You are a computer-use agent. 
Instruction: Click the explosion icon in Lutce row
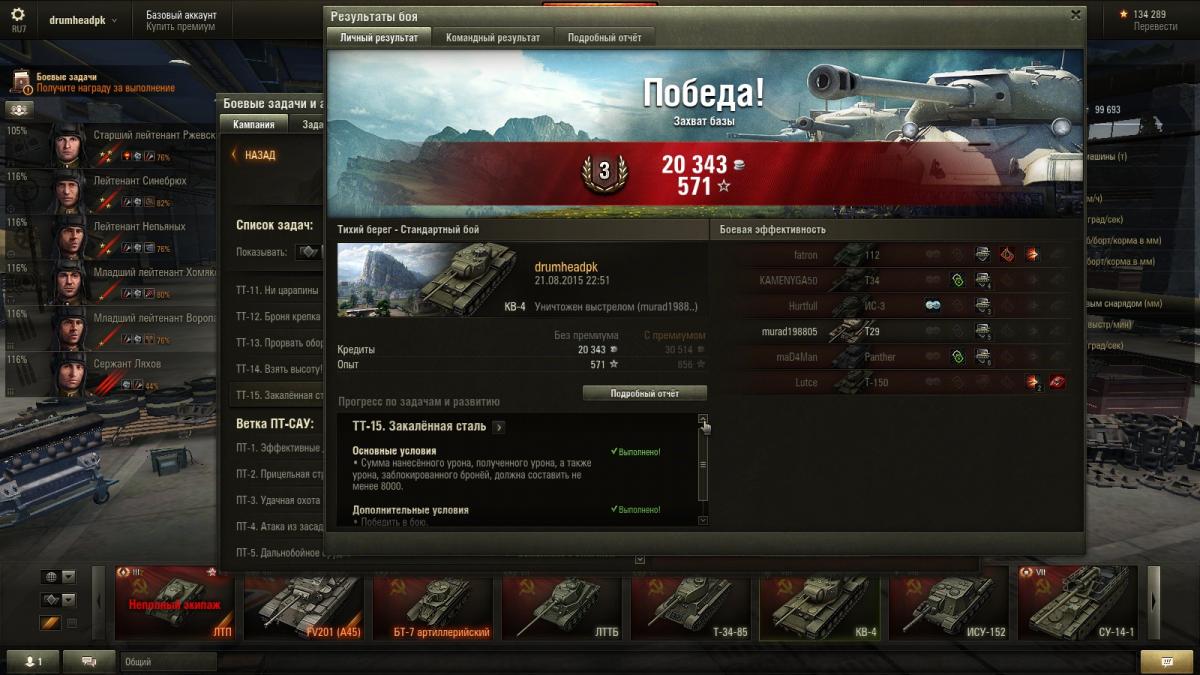coord(1032,383)
